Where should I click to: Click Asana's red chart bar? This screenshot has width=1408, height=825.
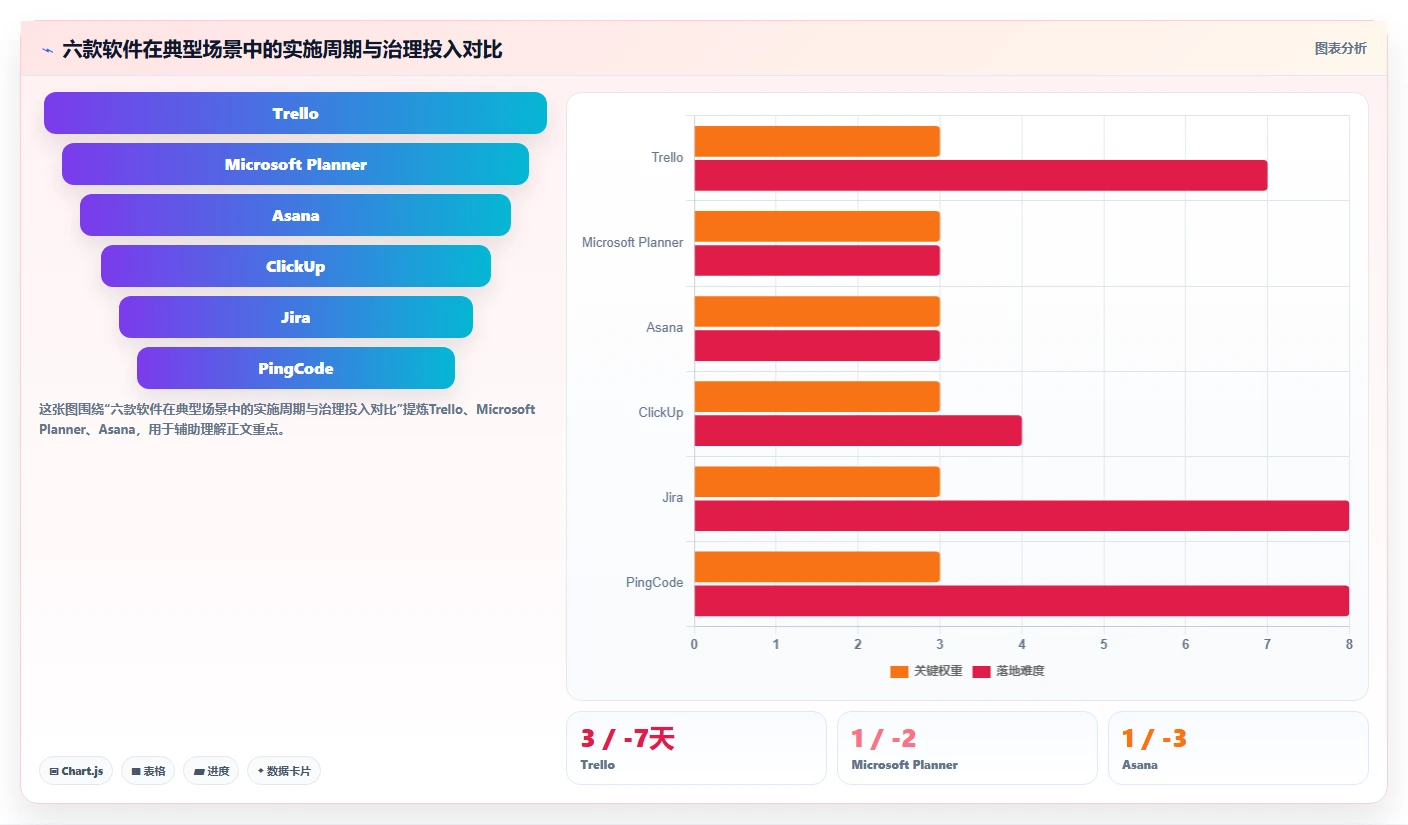(817, 345)
